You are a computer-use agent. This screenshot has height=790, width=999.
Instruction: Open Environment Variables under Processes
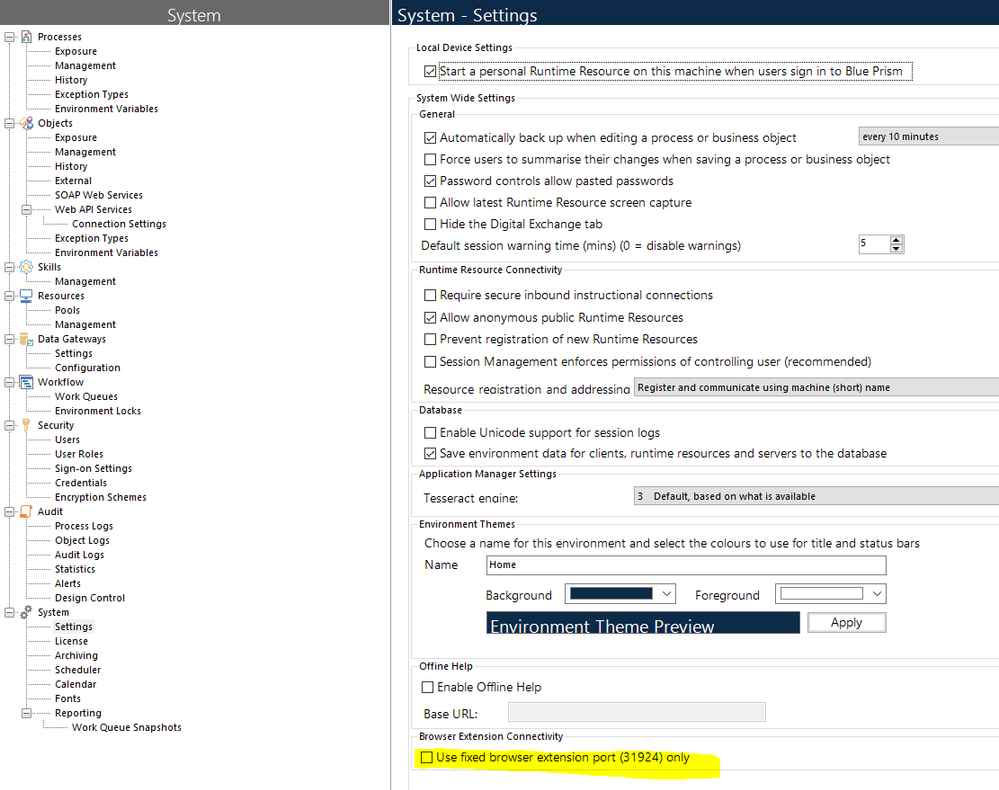[x=106, y=109]
